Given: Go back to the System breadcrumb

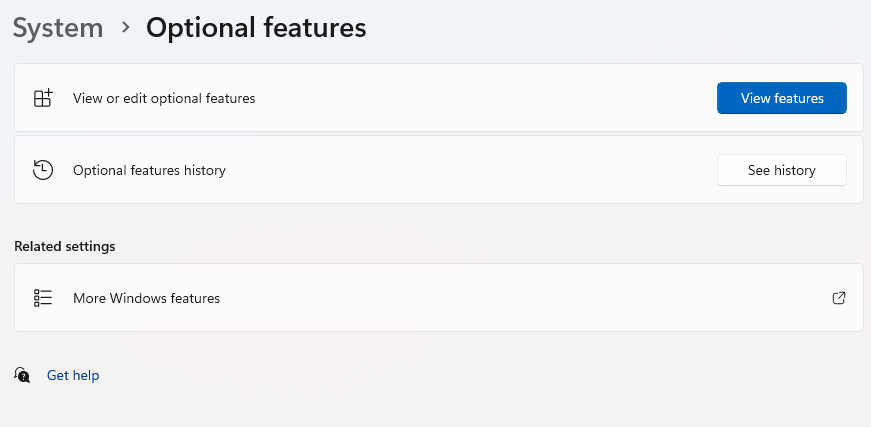Looking at the screenshot, I should tap(58, 28).
